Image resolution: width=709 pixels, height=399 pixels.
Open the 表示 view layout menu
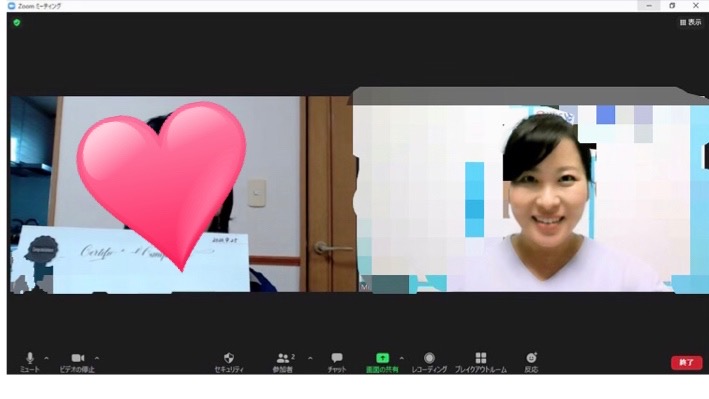click(690, 22)
